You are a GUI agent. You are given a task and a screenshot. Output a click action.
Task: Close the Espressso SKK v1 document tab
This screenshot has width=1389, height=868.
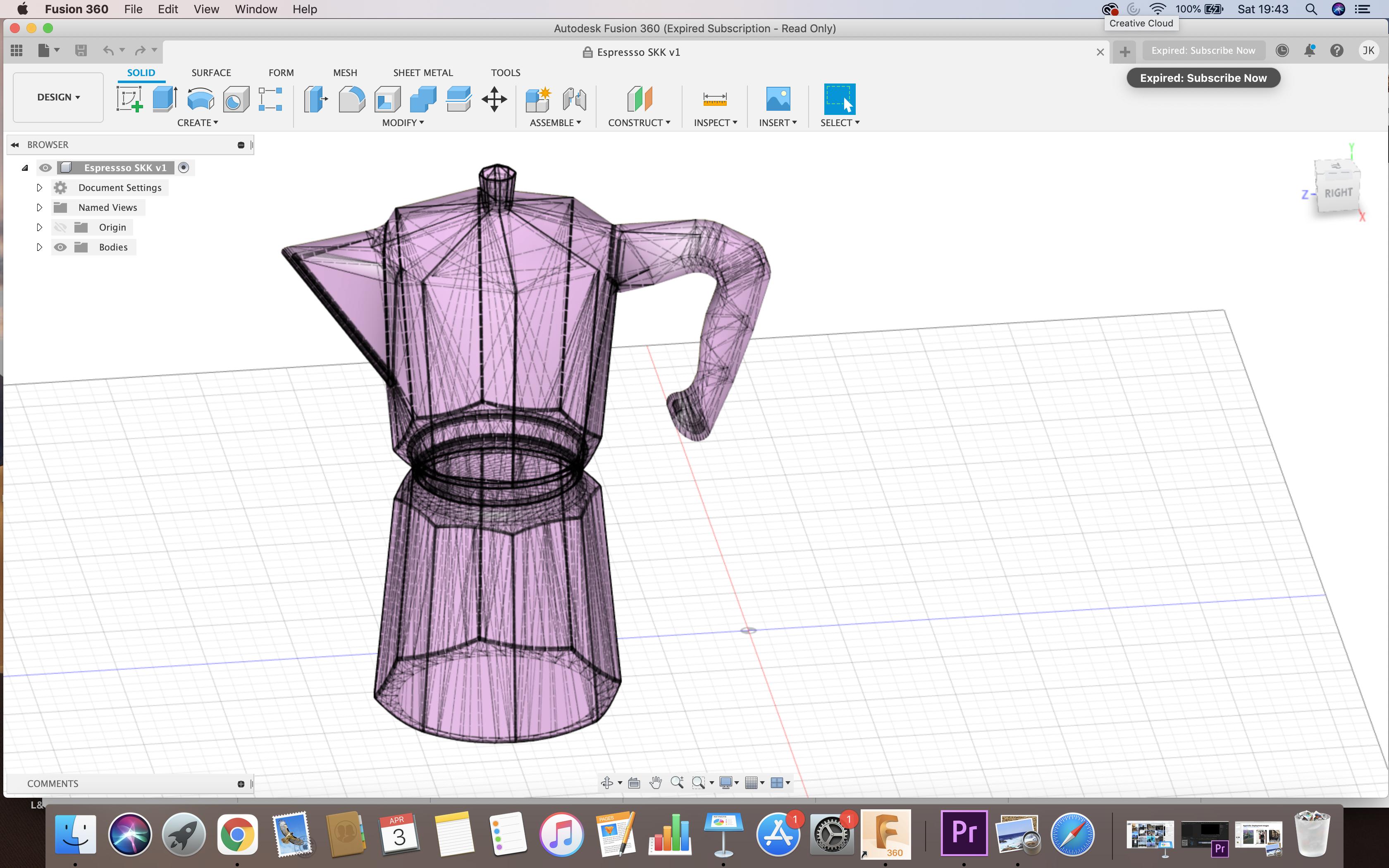click(x=1100, y=52)
